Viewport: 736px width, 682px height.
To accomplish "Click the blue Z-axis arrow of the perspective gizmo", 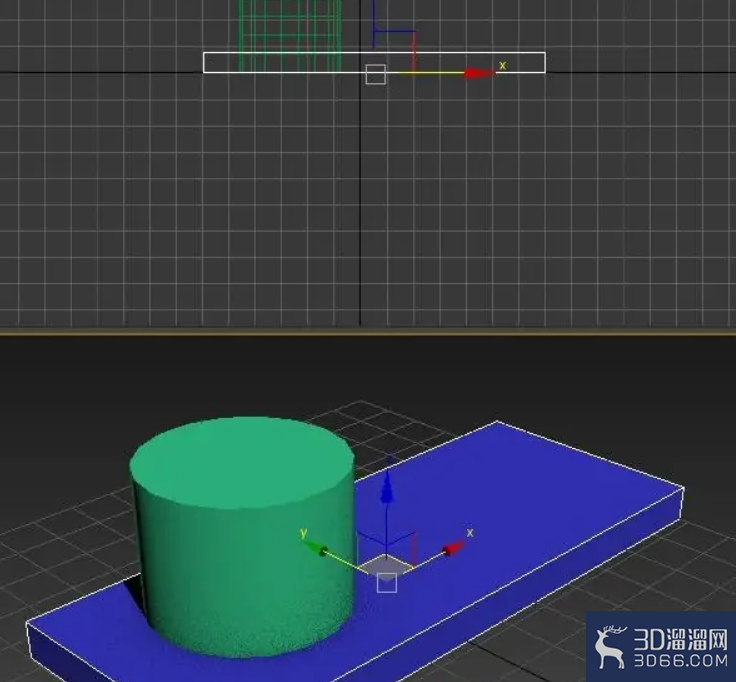I will point(387,487).
